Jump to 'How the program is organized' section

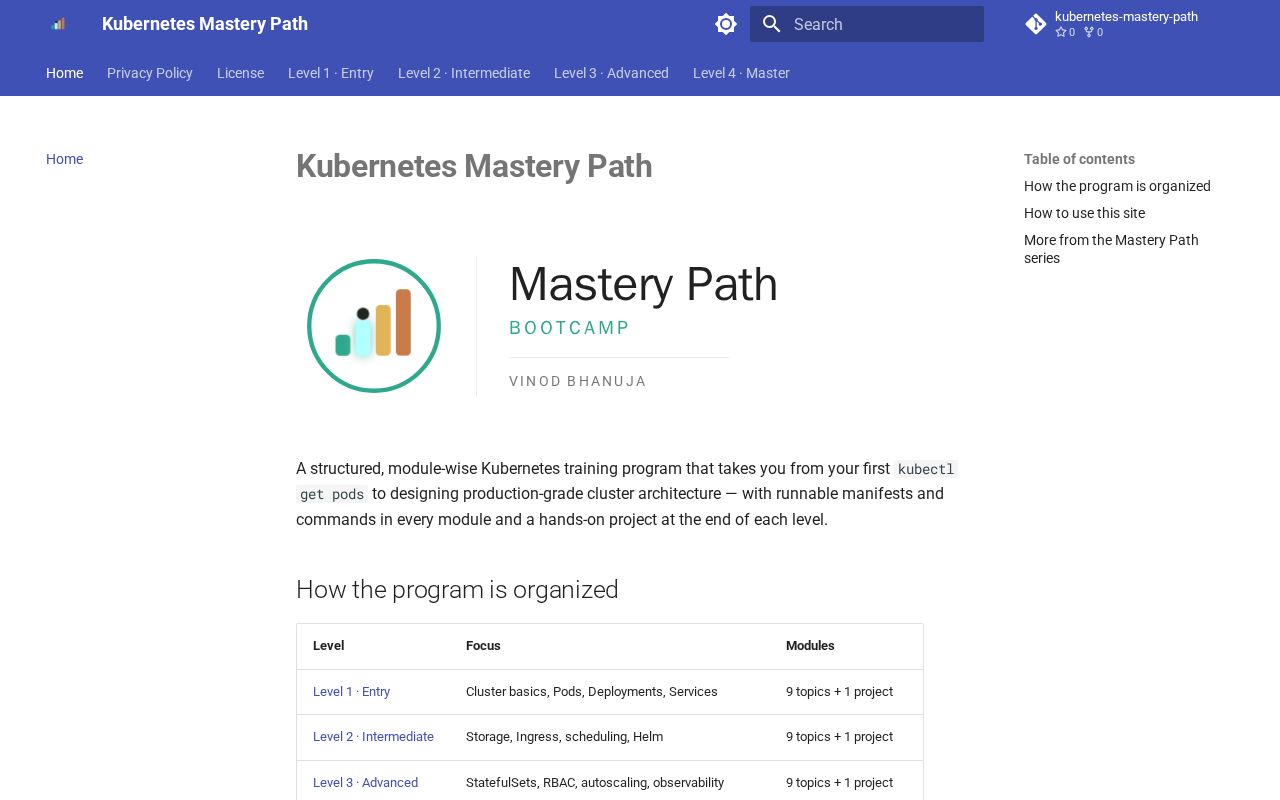tap(1117, 186)
